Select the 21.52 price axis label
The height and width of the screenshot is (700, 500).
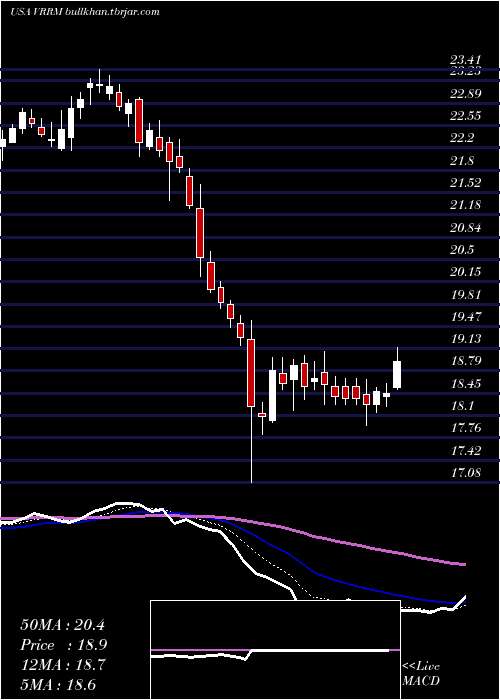(466, 183)
